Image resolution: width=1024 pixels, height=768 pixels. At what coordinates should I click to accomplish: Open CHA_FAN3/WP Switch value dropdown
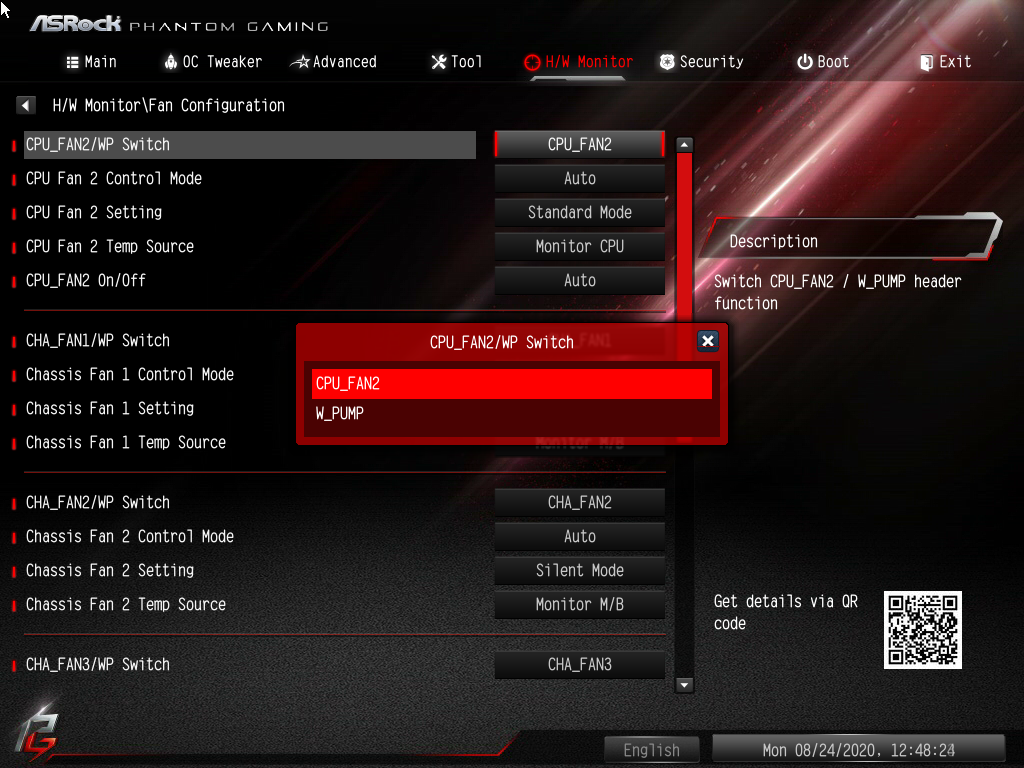(580, 664)
